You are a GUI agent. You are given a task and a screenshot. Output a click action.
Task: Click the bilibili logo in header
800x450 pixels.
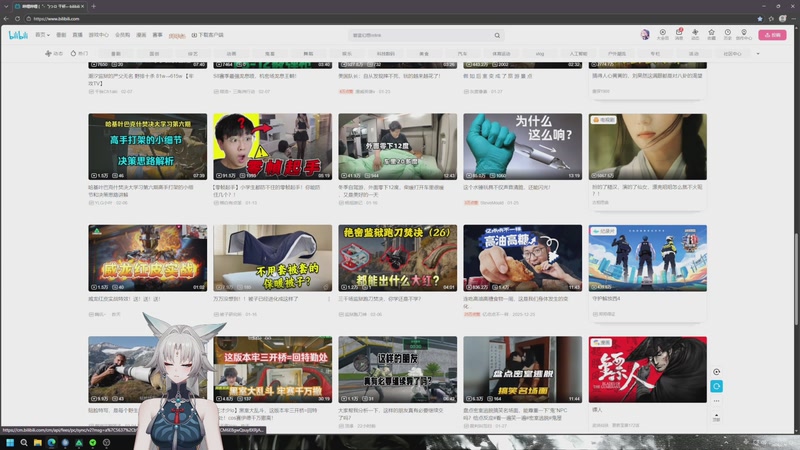(x=18, y=35)
